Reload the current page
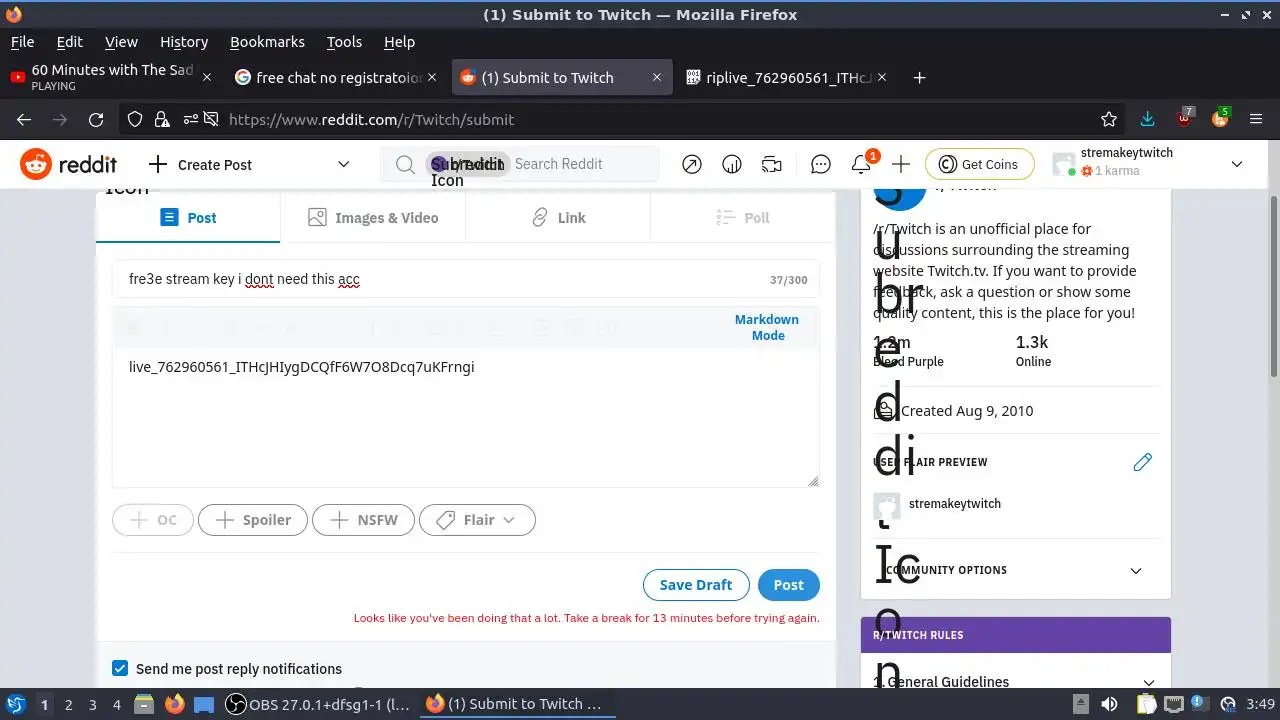 [96, 119]
